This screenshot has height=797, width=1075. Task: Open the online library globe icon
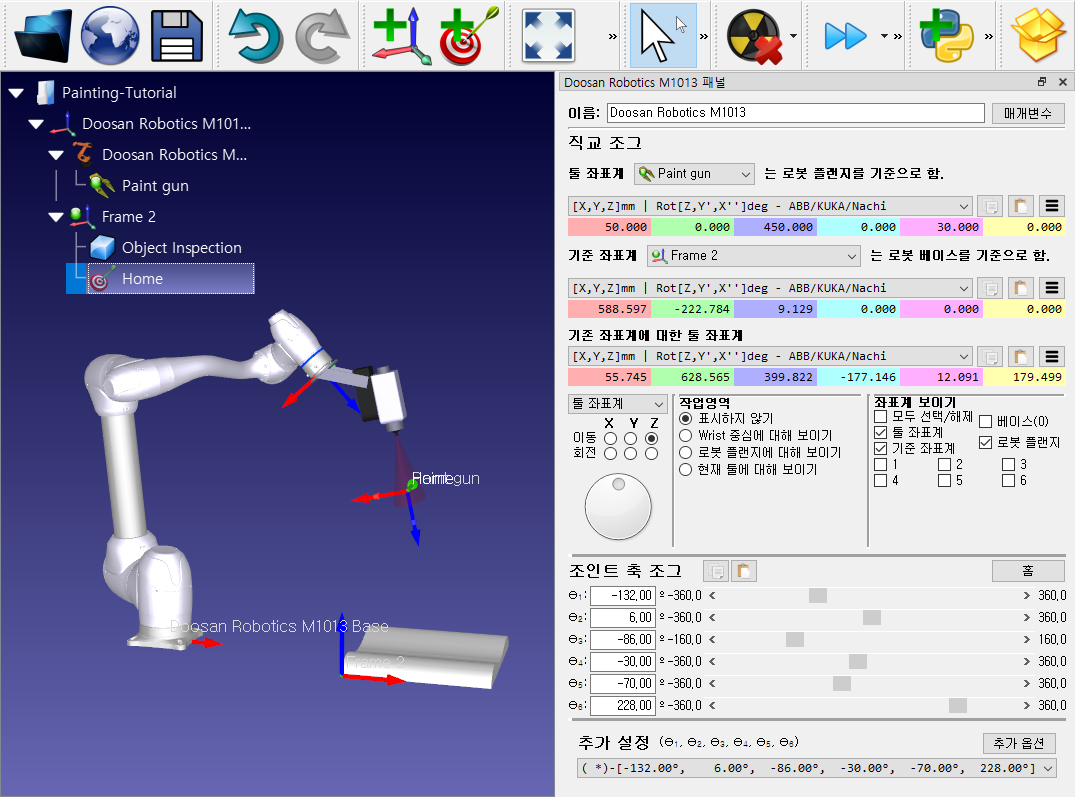click(110, 35)
